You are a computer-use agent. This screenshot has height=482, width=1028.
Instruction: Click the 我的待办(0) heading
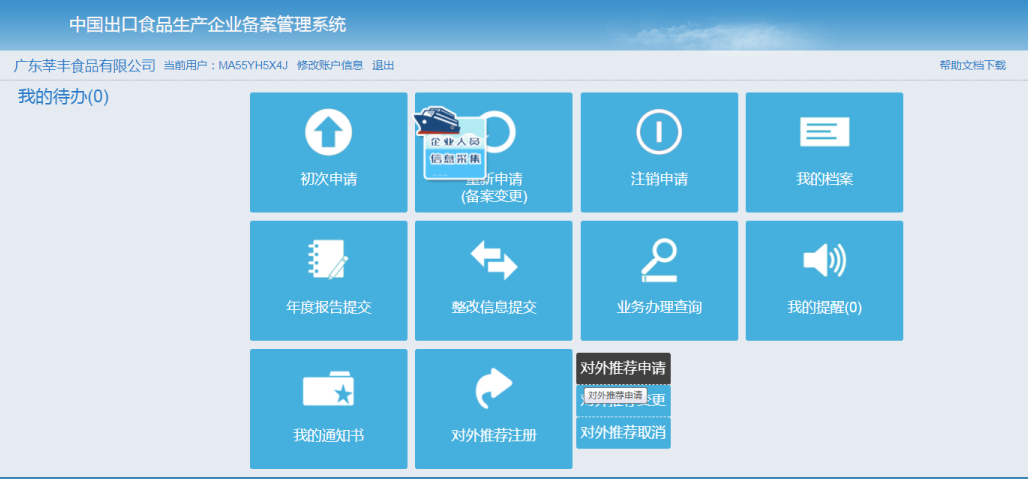(63, 97)
